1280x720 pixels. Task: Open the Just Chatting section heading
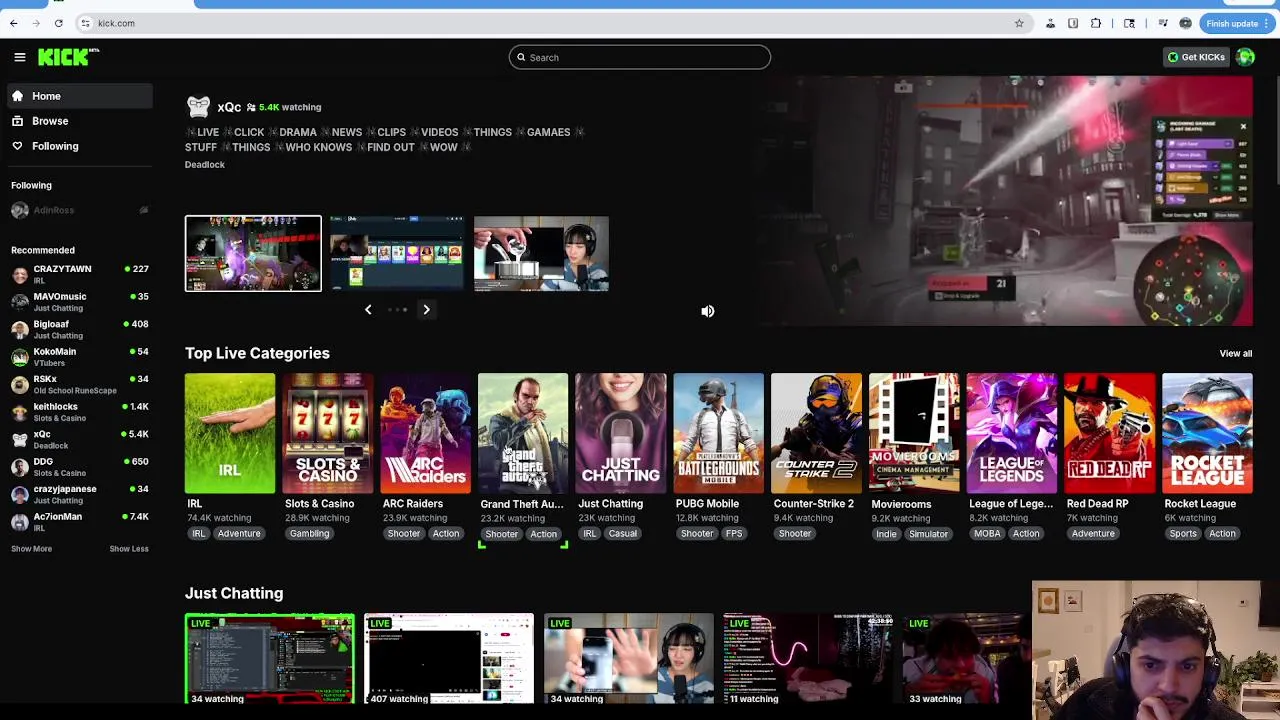tap(234, 593)
